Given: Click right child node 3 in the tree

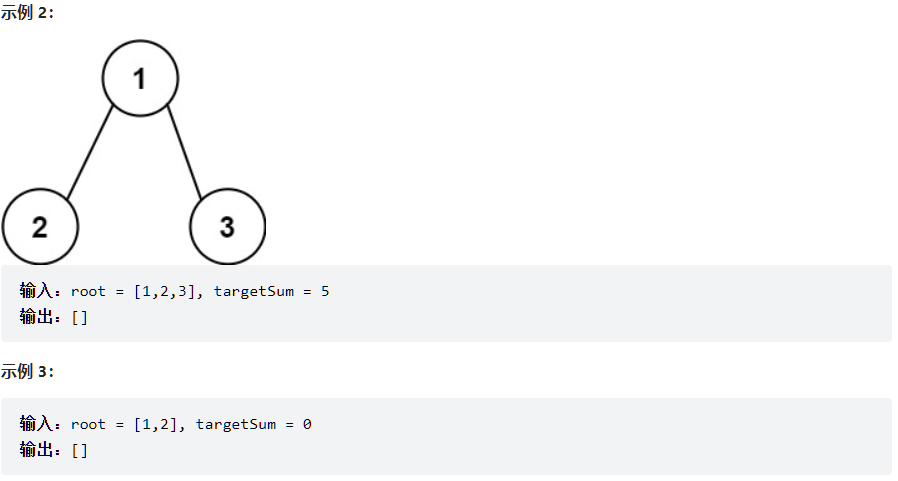Looking at the screenshot, I should [x=227, y=227].
